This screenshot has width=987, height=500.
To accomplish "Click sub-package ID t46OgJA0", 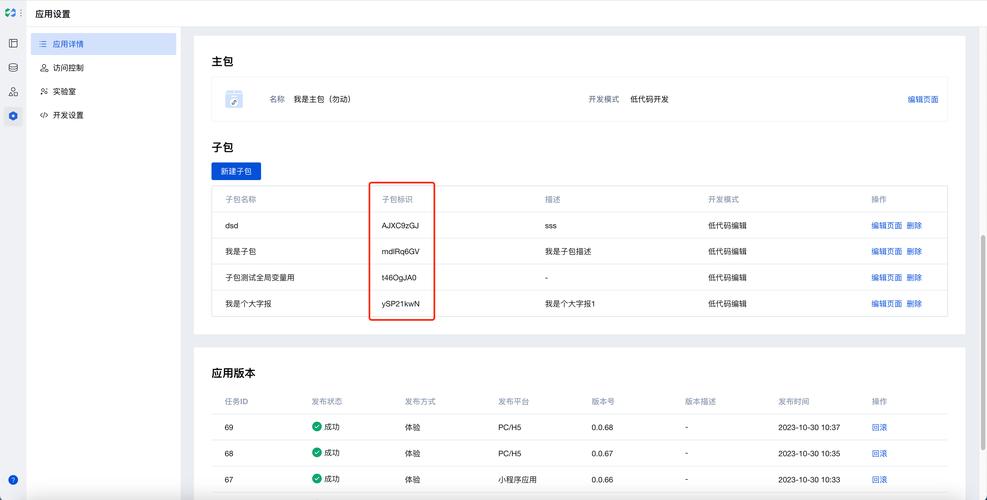I will coord(399,278).
